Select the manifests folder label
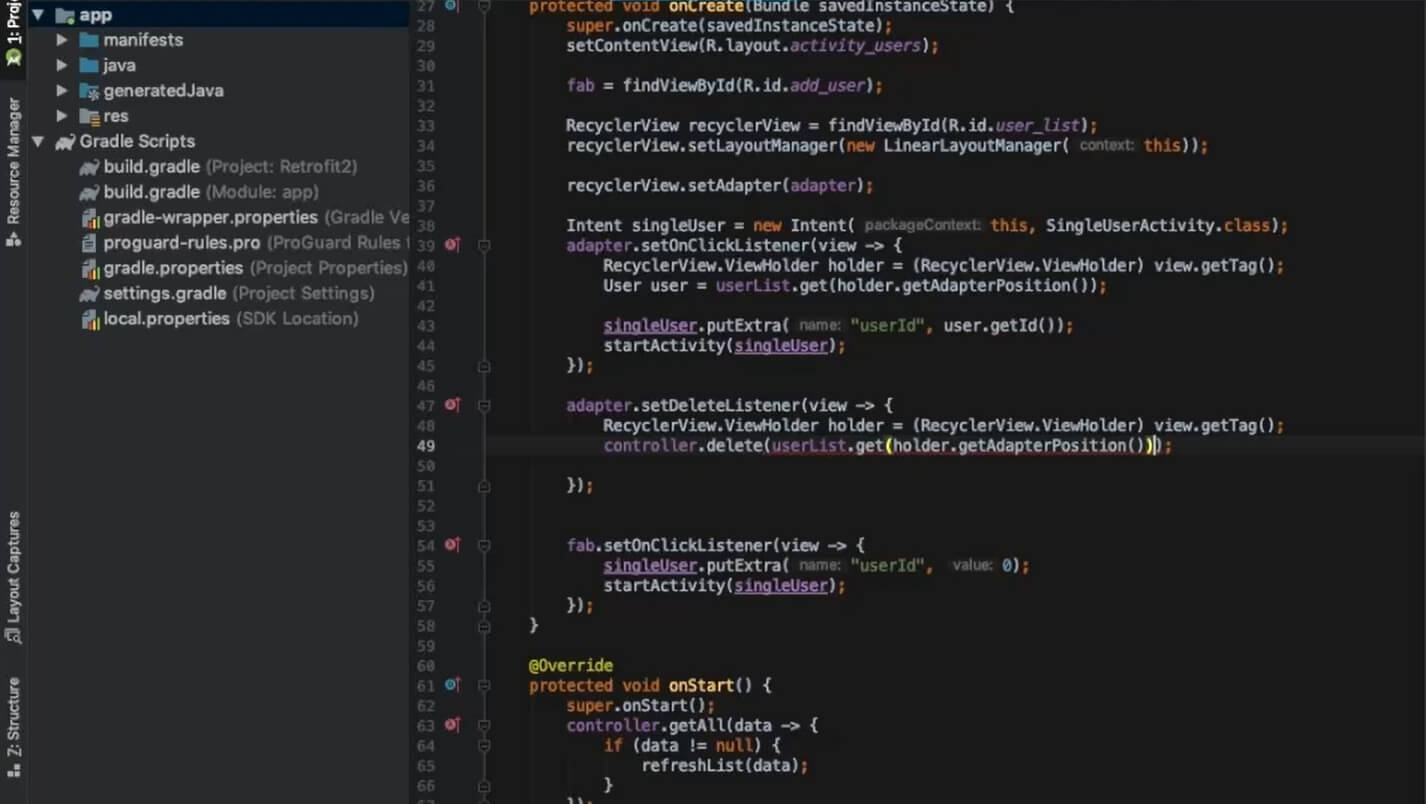This screenshot has height=804, width=1426. tap(143, 40)
